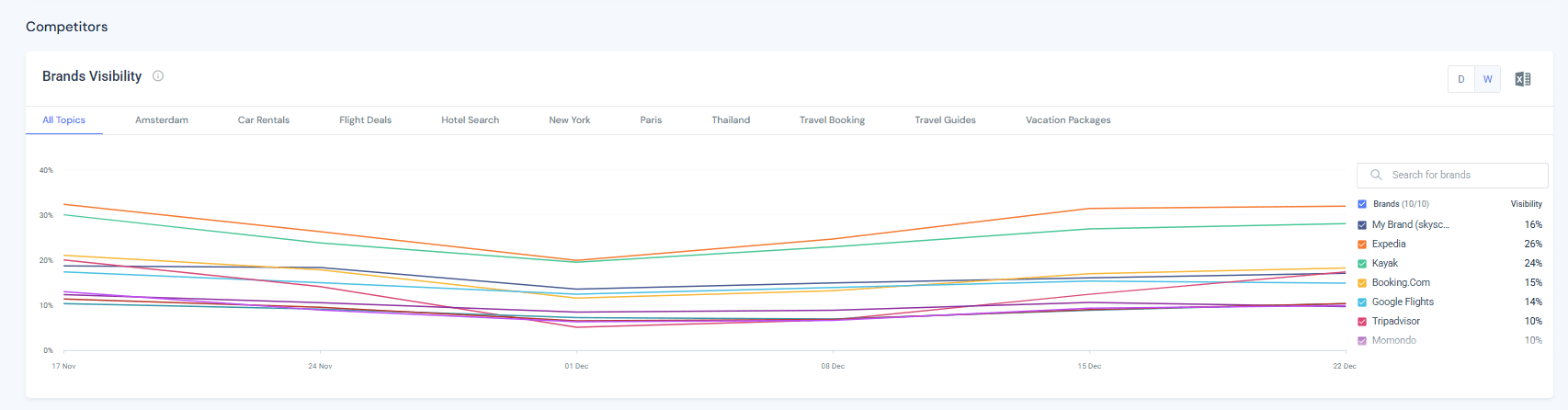Switch to the Hotel Search tab
Screen dimensions: 1568x410
pos(470,120)
